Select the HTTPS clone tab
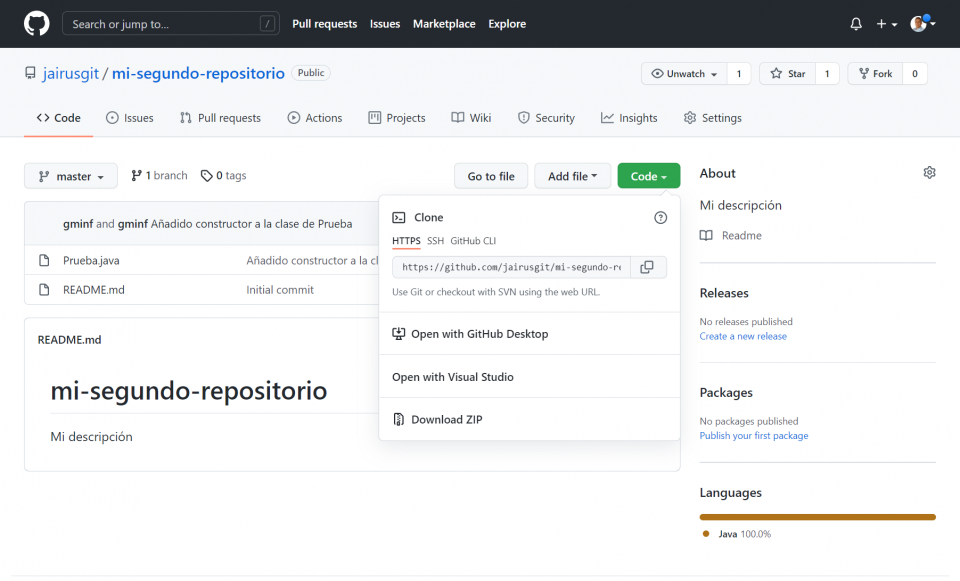960x581 pixels. point(406,241)
